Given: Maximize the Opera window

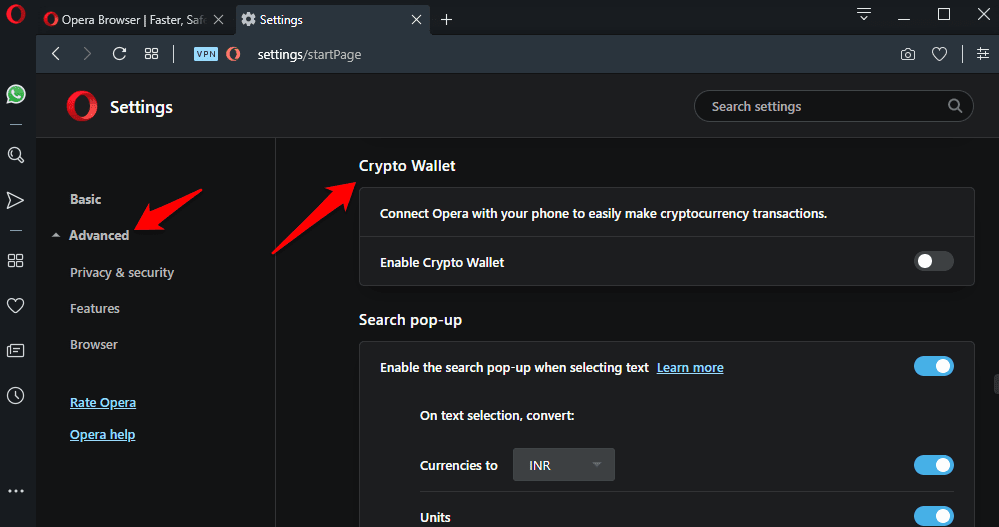Looking at the screenshot, I should pyautogui.click(x=944, y=14).
